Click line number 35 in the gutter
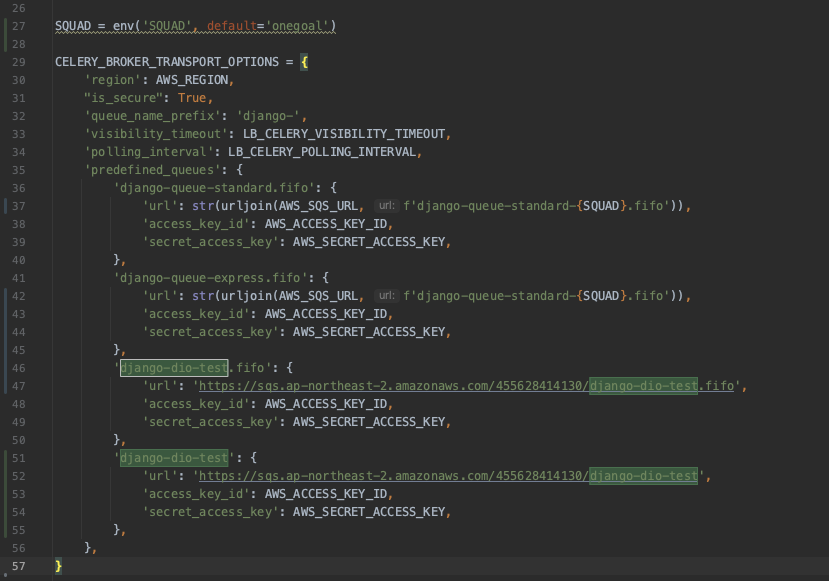 (19, 170)
